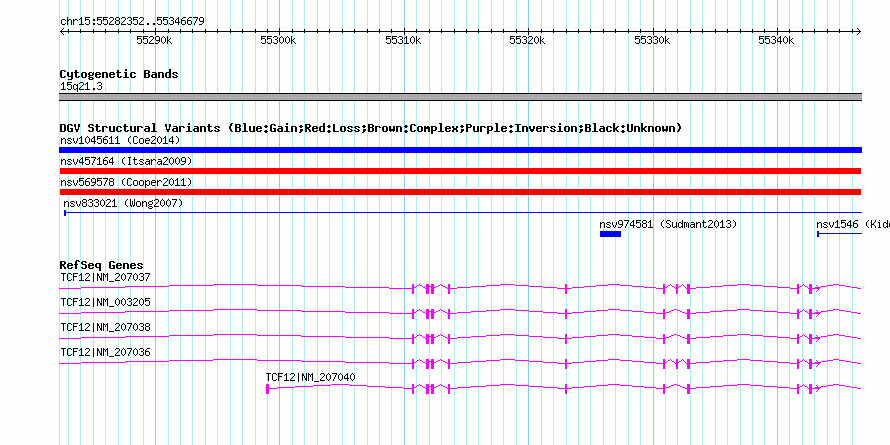The width and height of the screenshot is (890, 445).
Task: Click the left arrow of the coordinate ruler
Action: [x=62, y=32]
